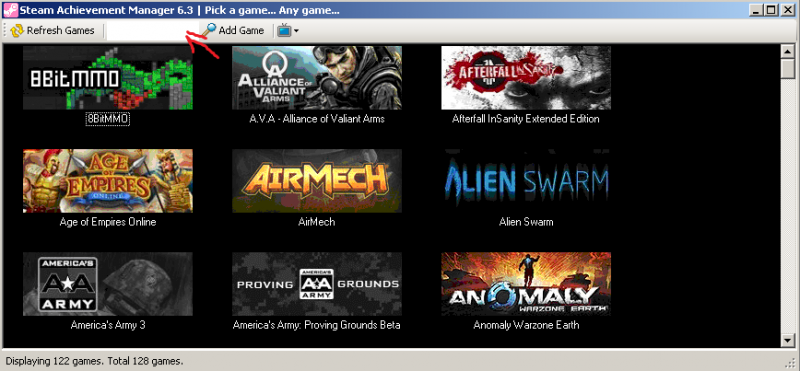
Task: Click the Alien Swarm text label
Action: [x=526, y=222]
